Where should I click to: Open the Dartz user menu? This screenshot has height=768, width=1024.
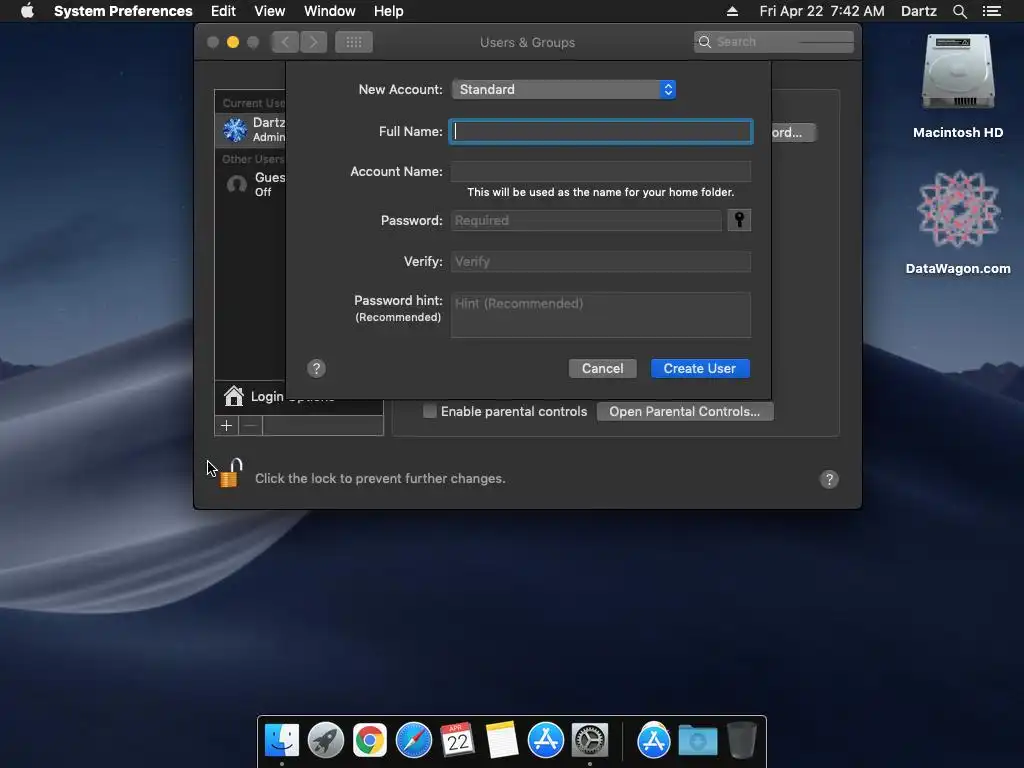(x=918, y=11)
